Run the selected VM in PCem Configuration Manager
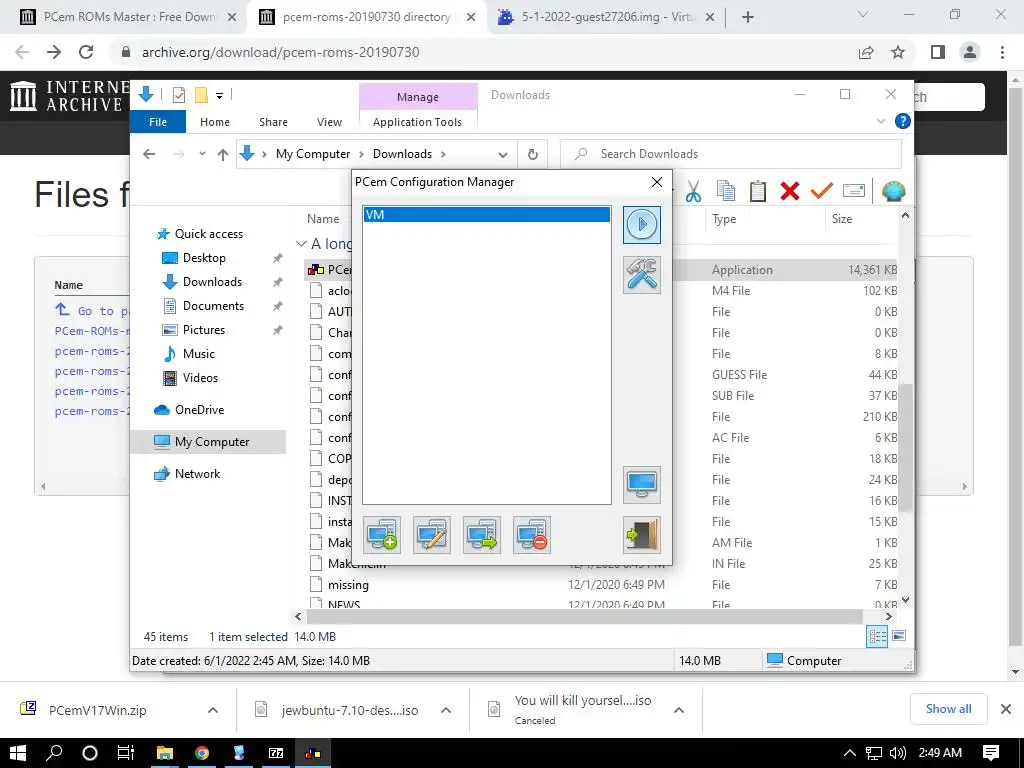The width and height of the screenshot is (1024, 768). 641,225
